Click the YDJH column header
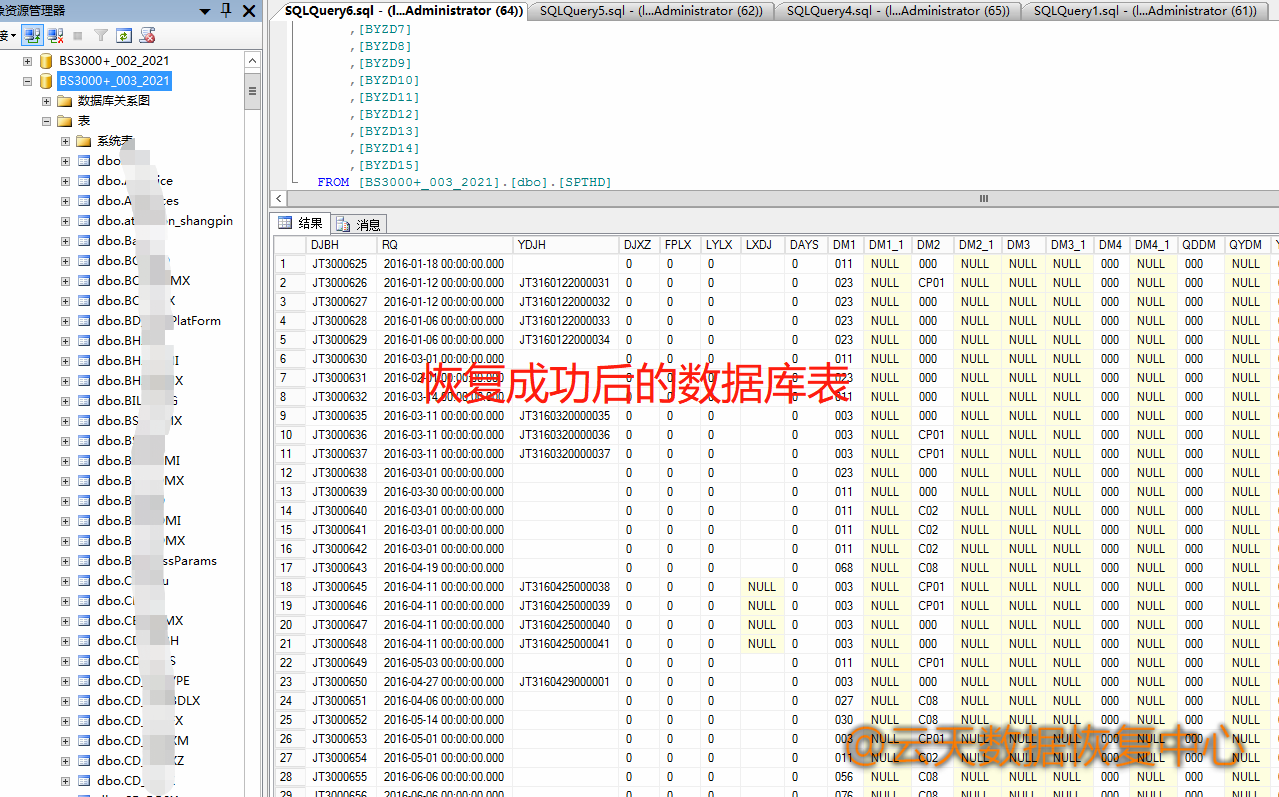1279x797 pixels. point(531,245)
